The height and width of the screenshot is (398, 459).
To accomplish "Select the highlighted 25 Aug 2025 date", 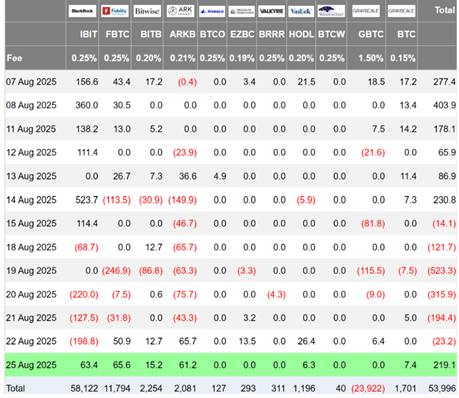I will (31, 365).
